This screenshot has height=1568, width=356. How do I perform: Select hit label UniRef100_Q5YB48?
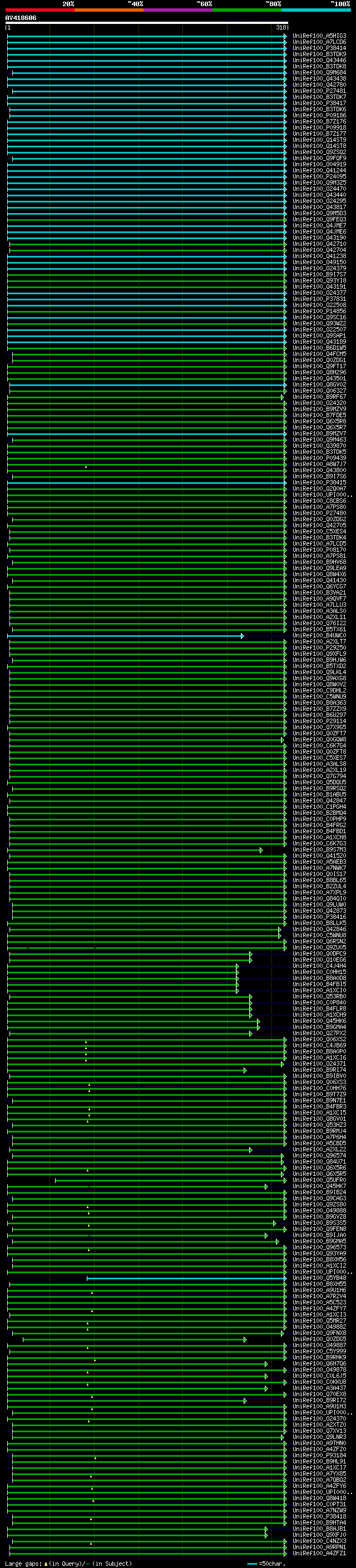(x=319, y=1278)
